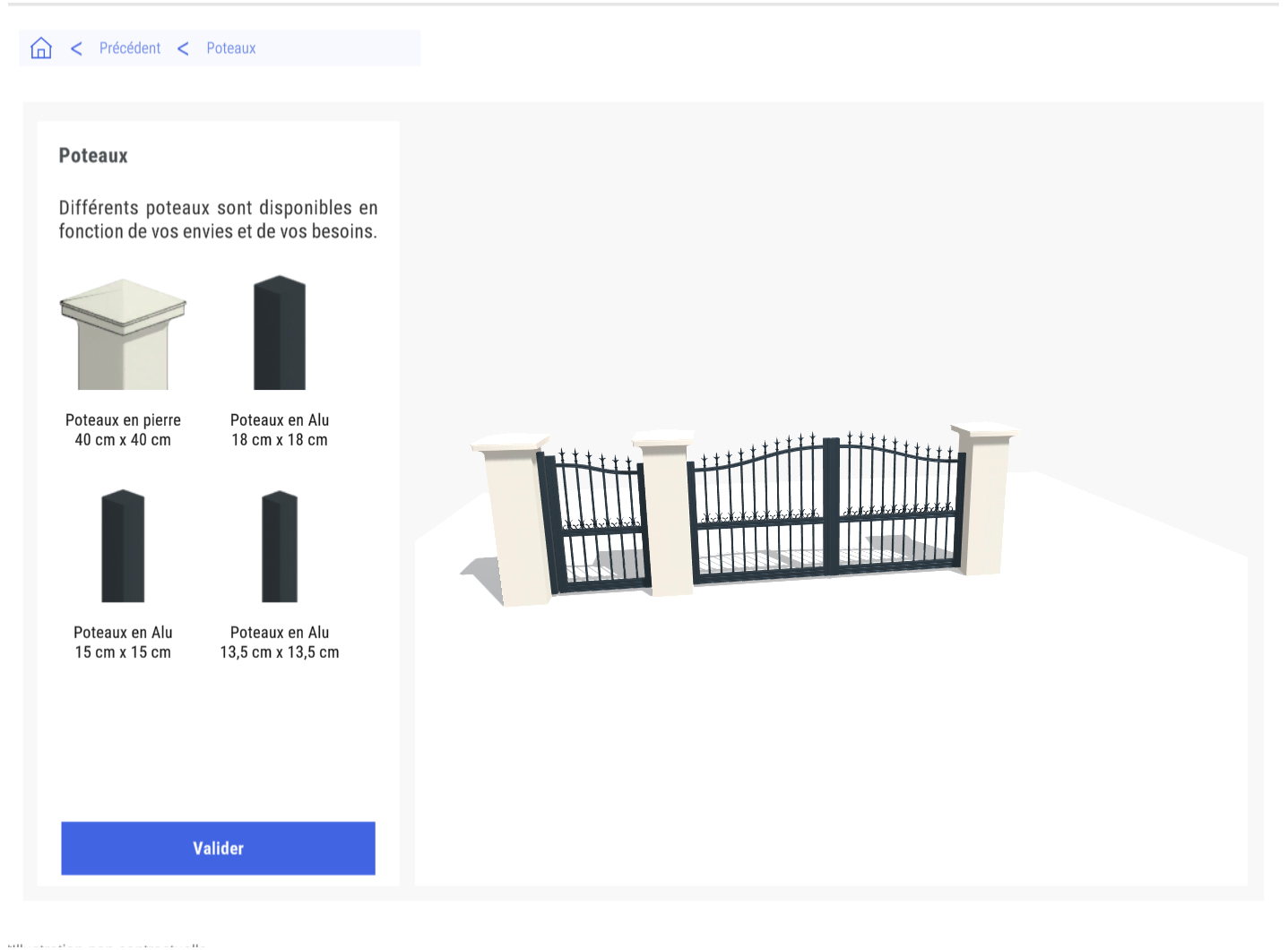Screen dimensions: 1288x950
Task: Click the Poteaux en Alu 13,5 cm label
Action: tap(280, 643)
